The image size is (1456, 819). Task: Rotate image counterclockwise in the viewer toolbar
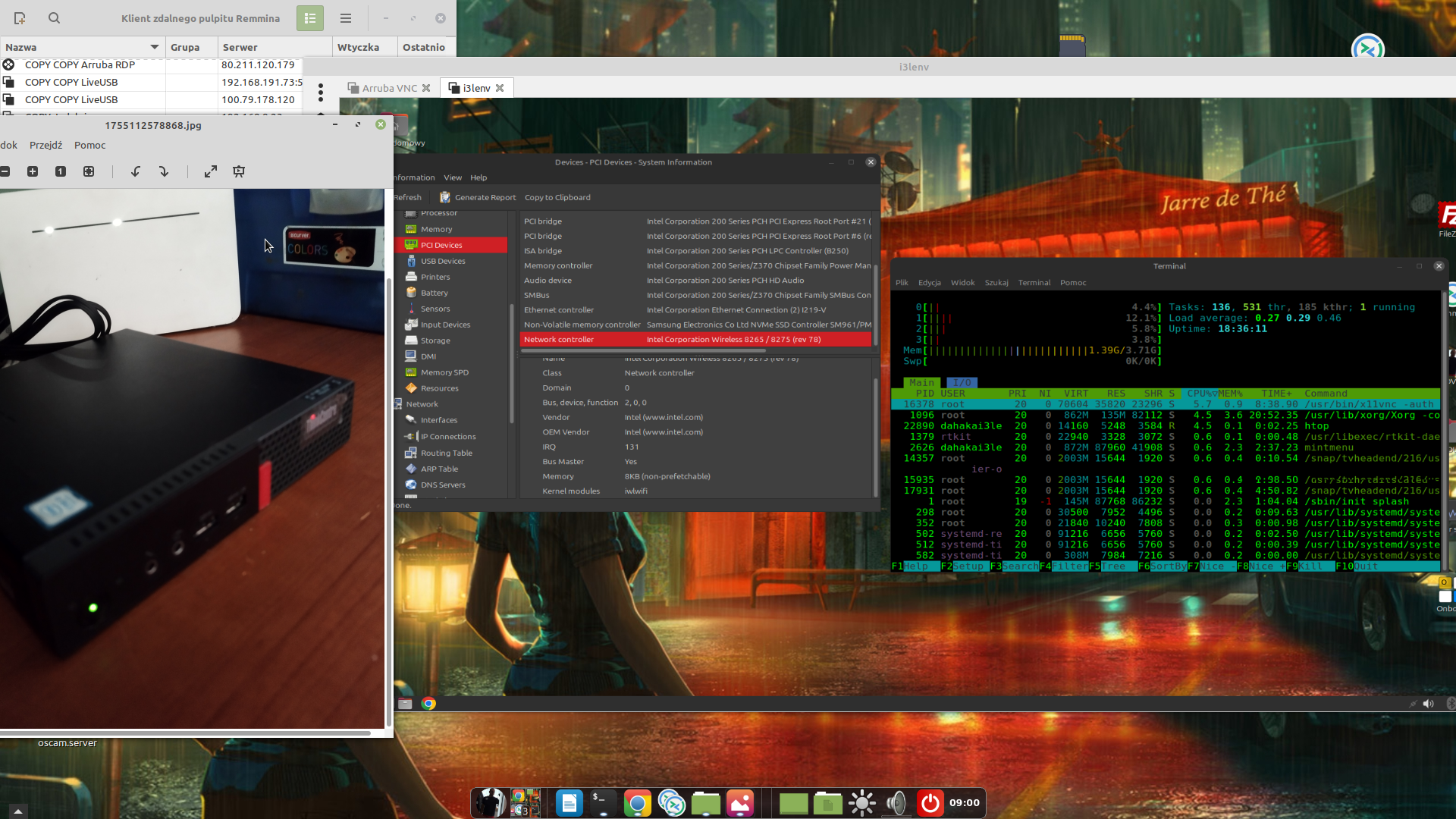click(x=136, y=171)
